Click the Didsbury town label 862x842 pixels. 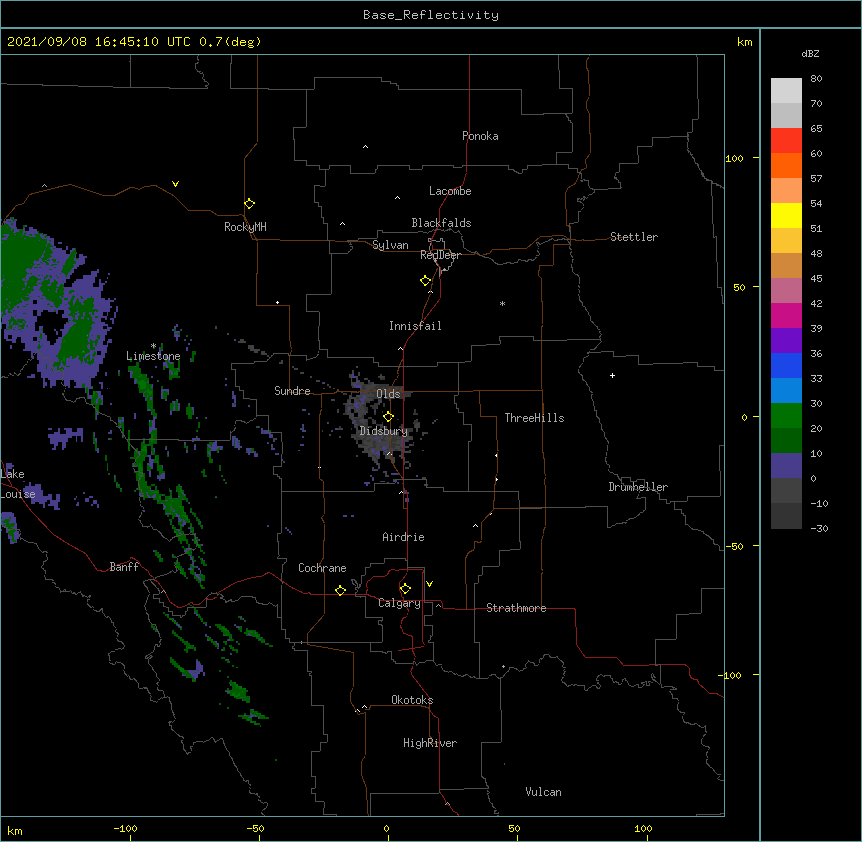[384, 431]
